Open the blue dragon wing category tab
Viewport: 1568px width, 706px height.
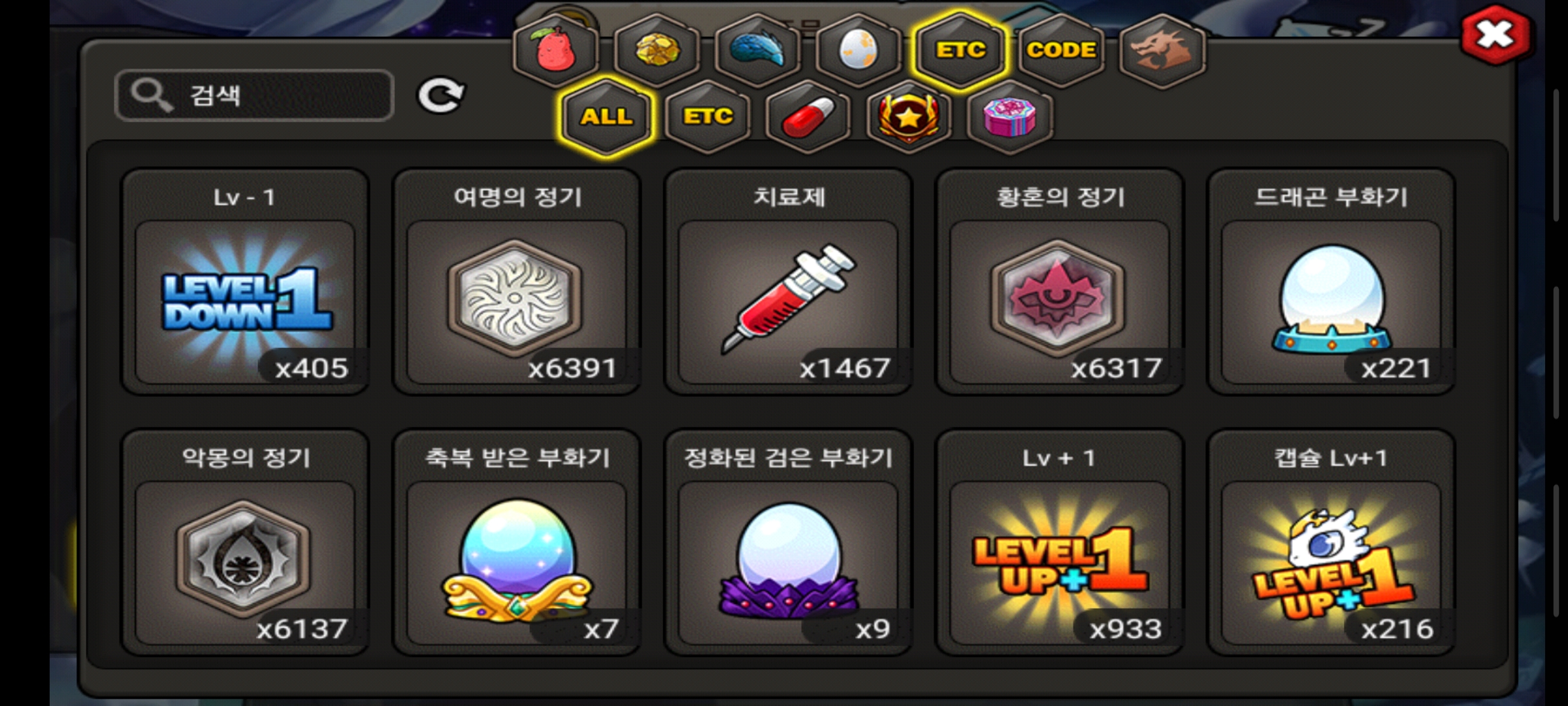[x=758, y=50]
